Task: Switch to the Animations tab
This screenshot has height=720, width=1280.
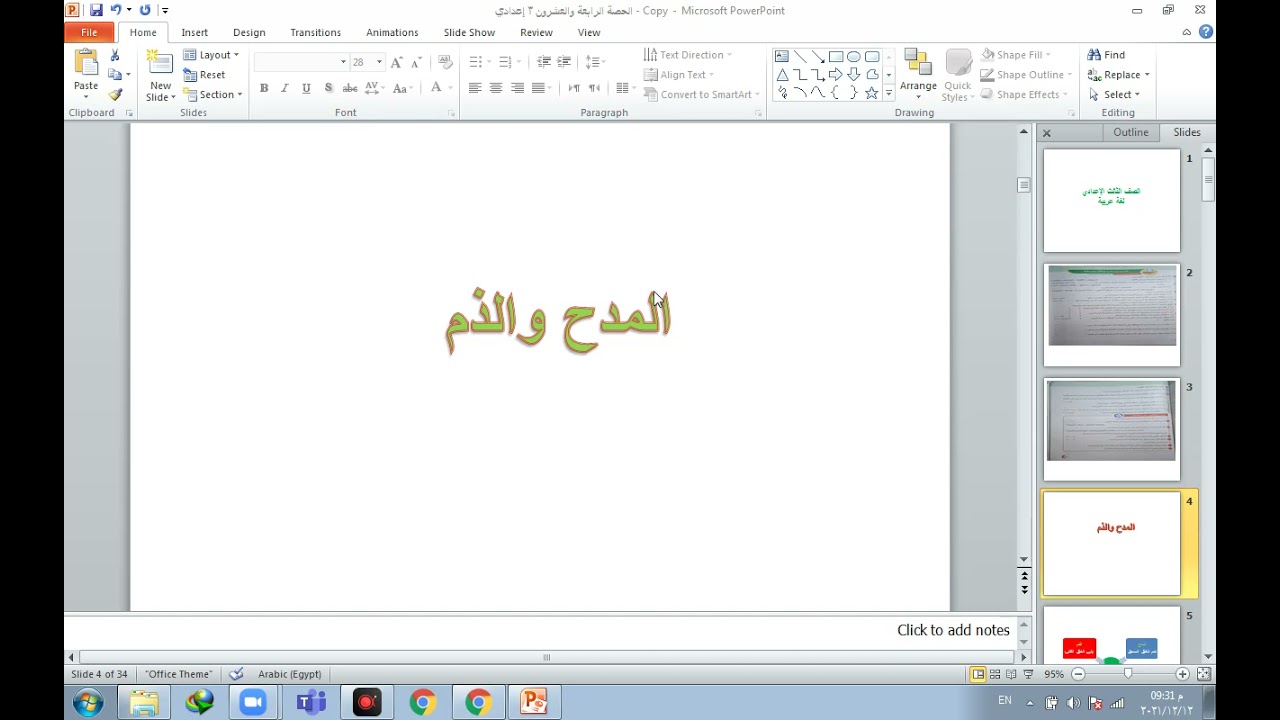Action: pos(392,32)
